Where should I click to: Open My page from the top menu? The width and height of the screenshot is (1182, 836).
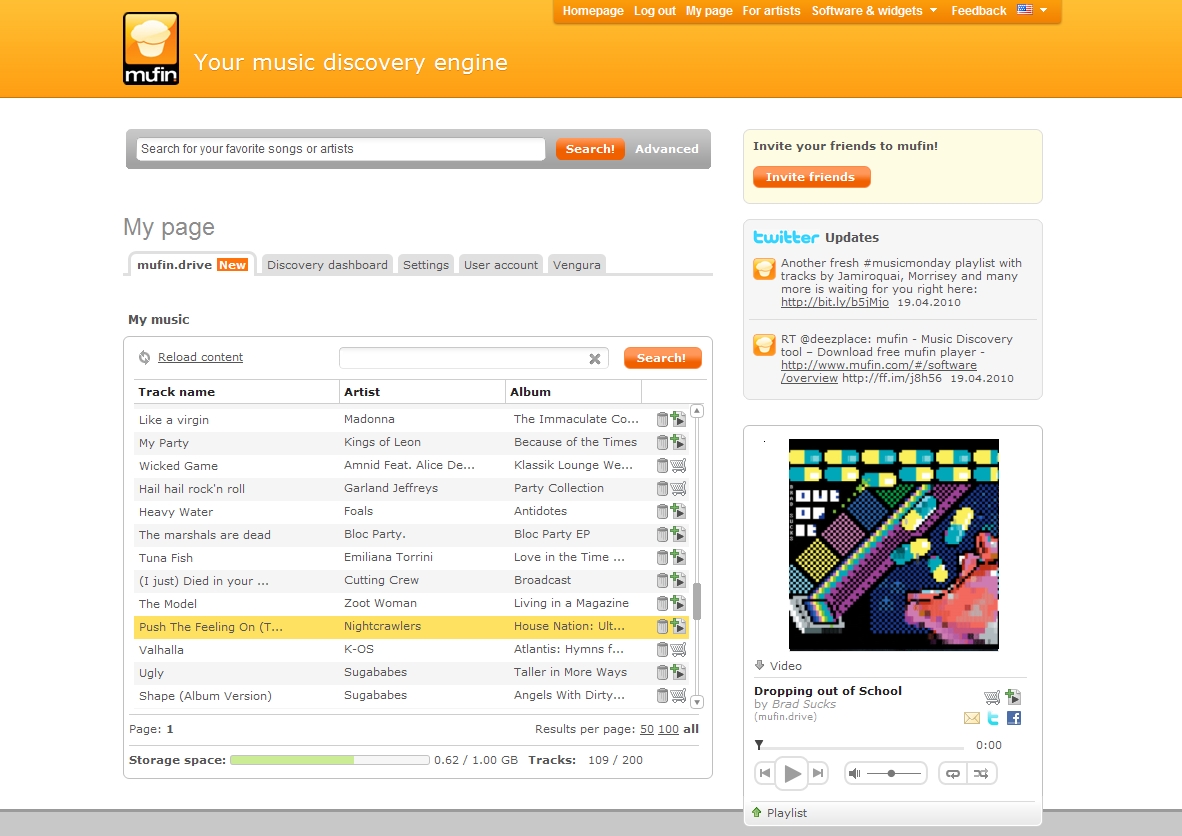pyautogui.click(x=709, y=11)
